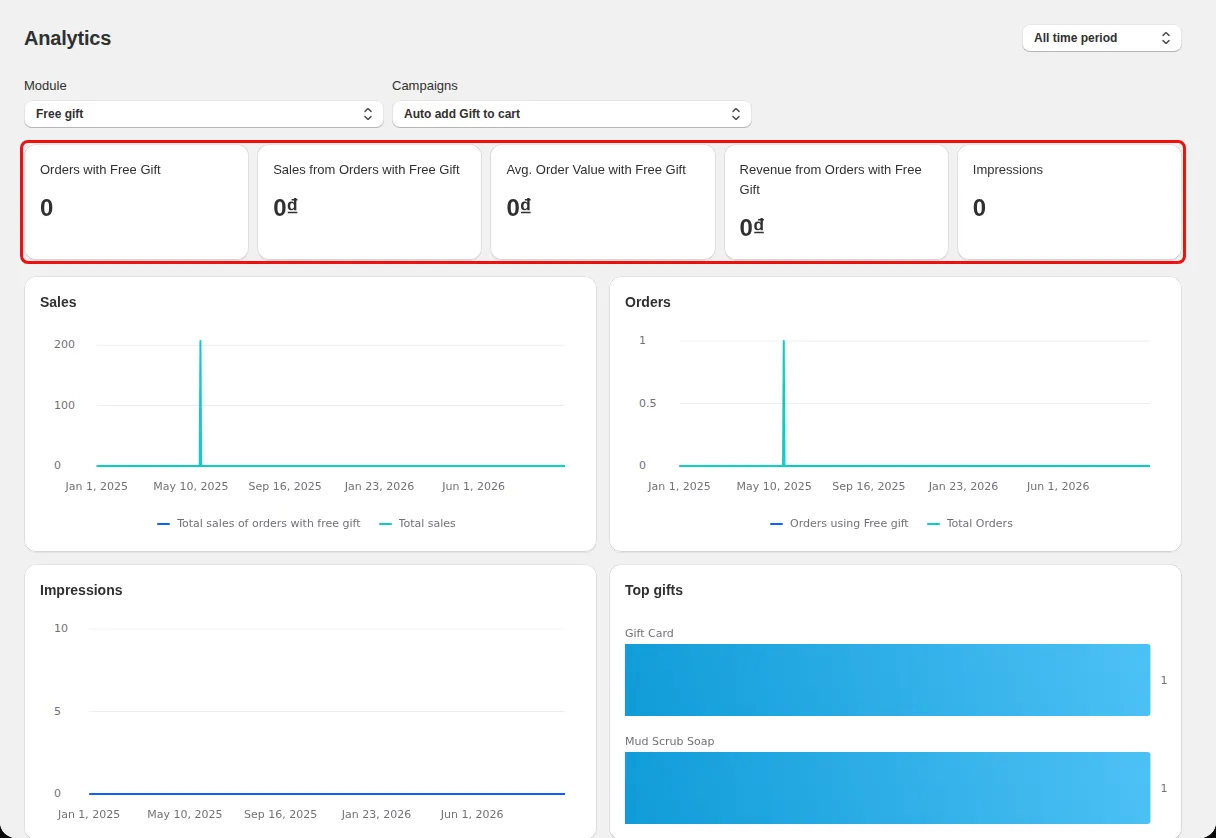Click the Orders chart title
The height and width of the screenshot is (838, 1216).
(x=648, y=302)
